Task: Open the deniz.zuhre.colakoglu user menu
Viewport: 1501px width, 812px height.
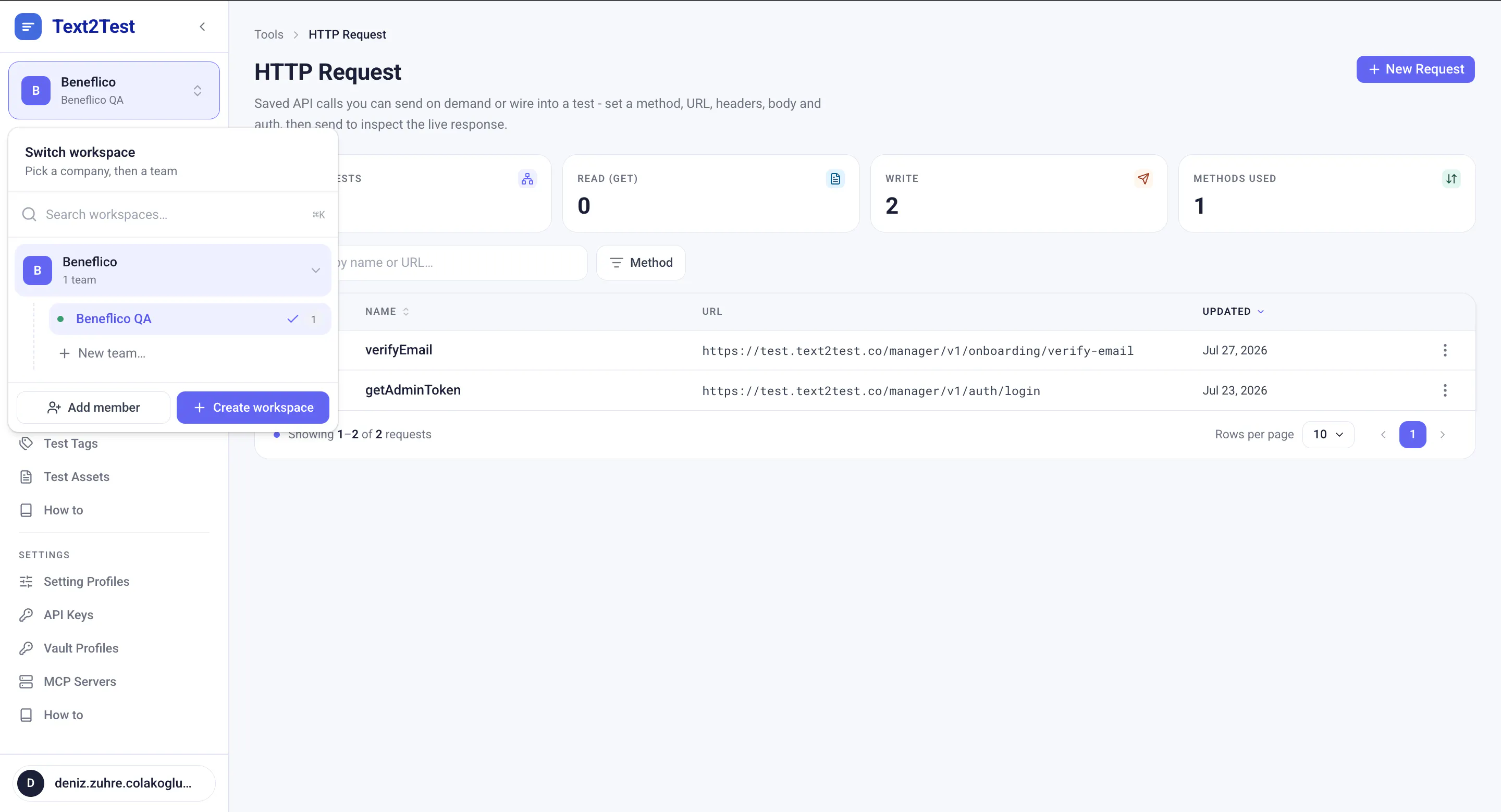Action: [114, 783]
